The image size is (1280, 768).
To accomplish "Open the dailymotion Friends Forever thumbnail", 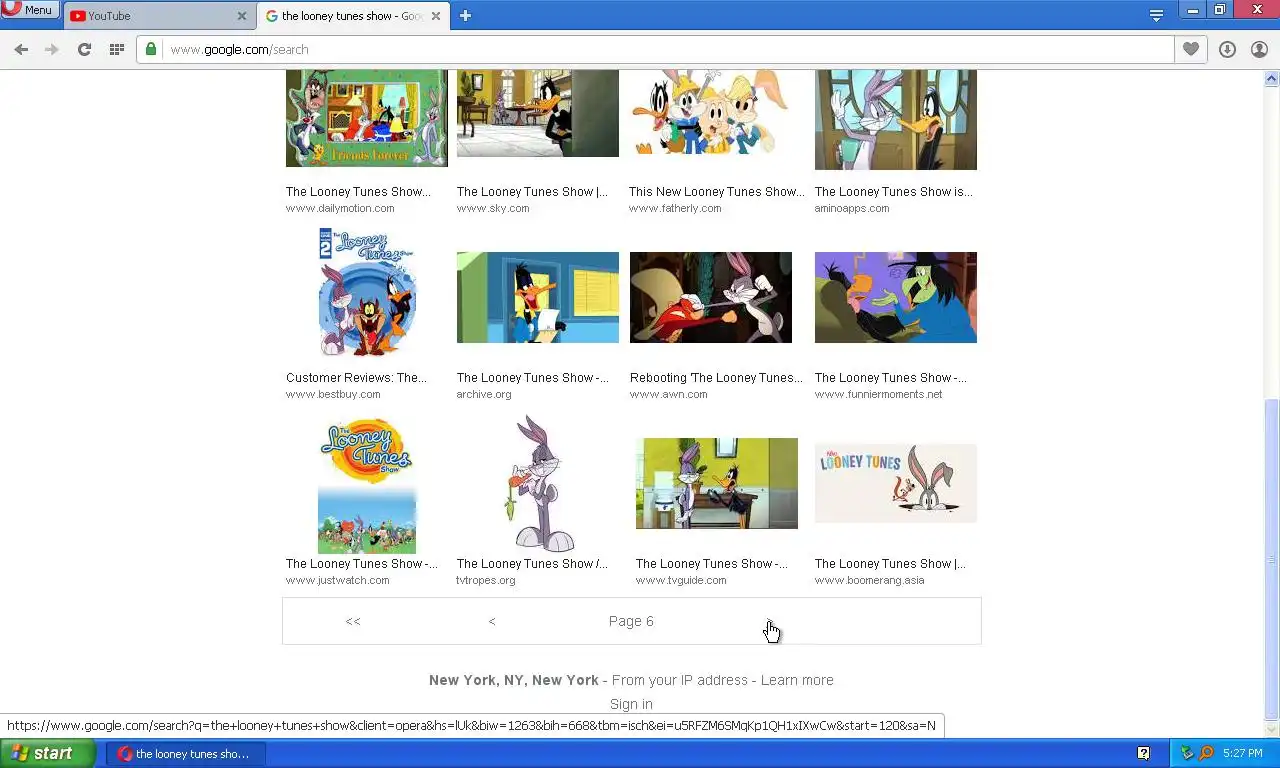I will coord(367,118).
